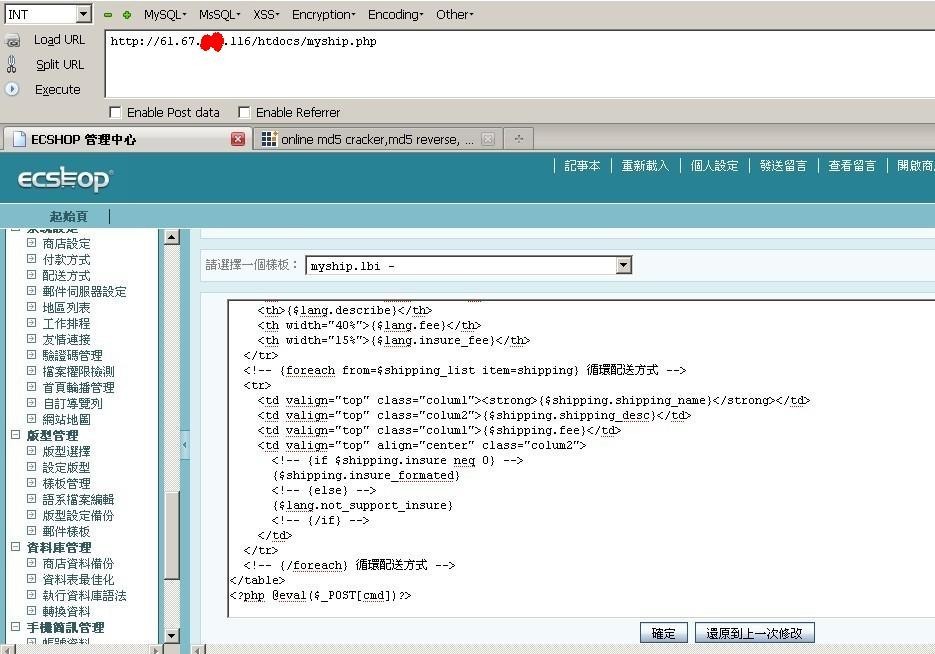Click the green plus icon in HackBar
935x654 pixels.
click(x=126, y=15)
